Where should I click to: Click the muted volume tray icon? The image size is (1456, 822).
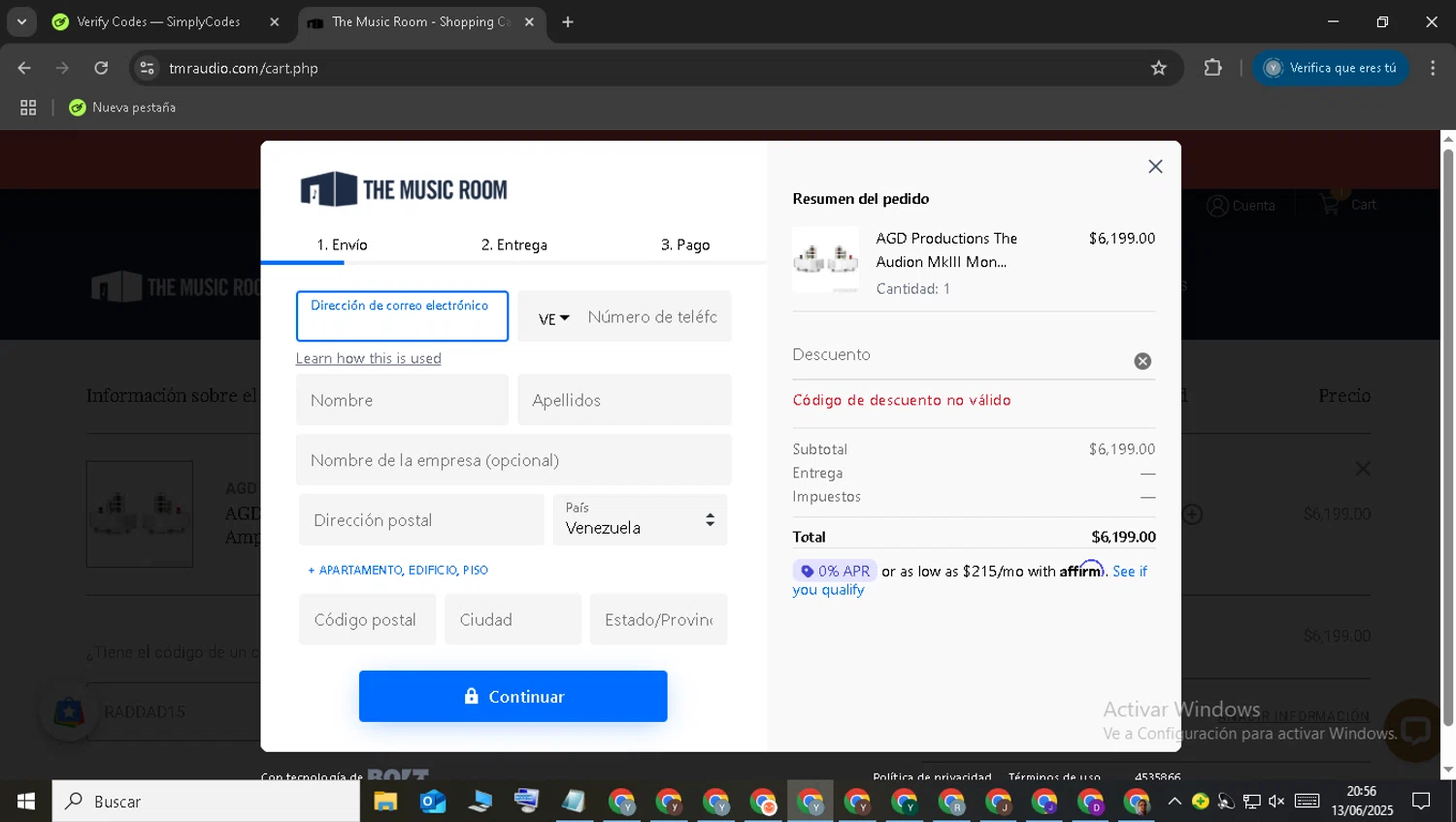1276,802
